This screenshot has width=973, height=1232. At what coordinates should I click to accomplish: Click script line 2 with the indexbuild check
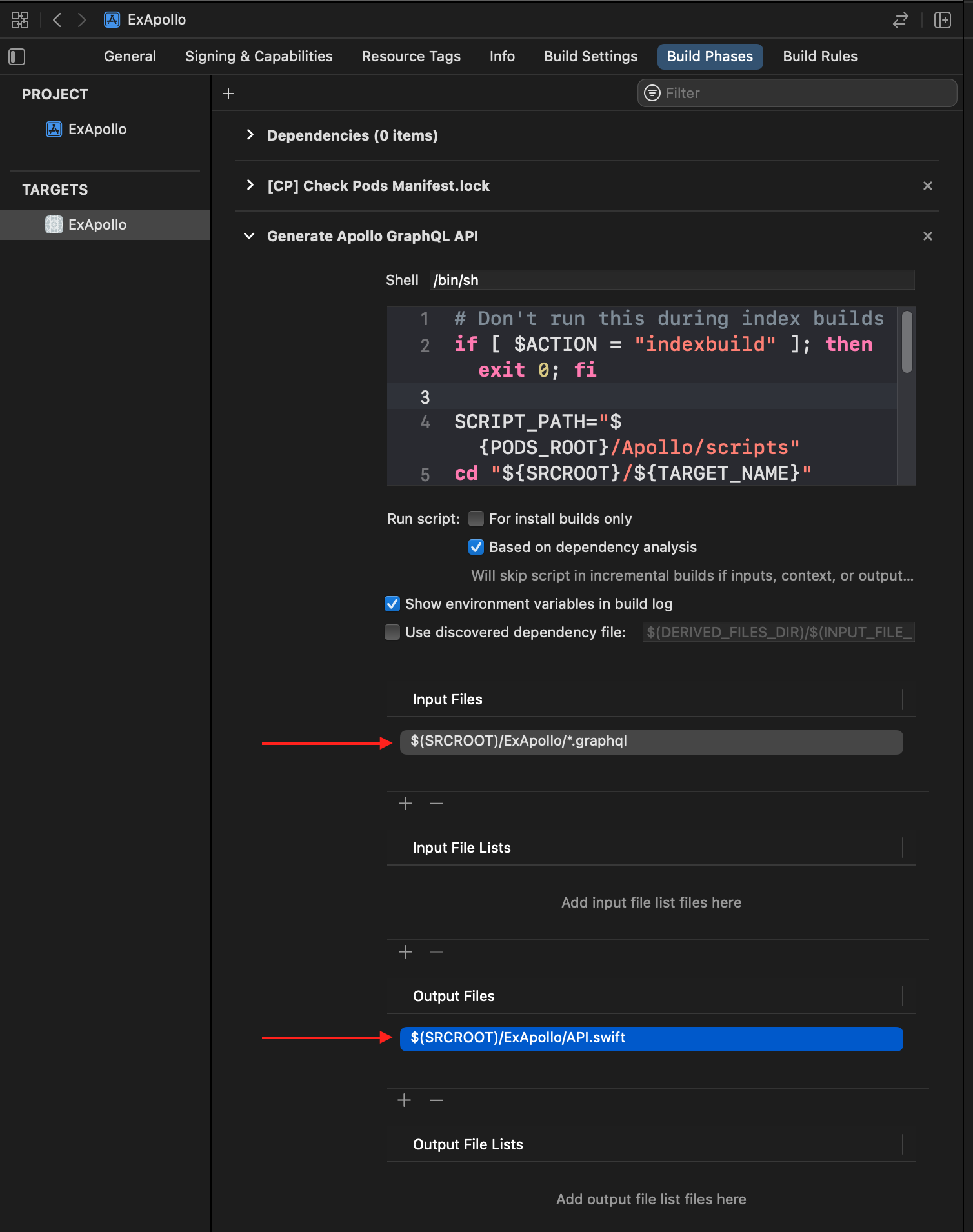[663, 357]
